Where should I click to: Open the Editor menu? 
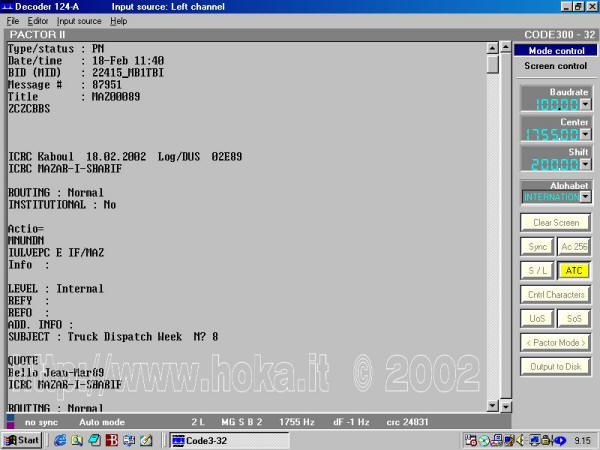tap(38, 21)
